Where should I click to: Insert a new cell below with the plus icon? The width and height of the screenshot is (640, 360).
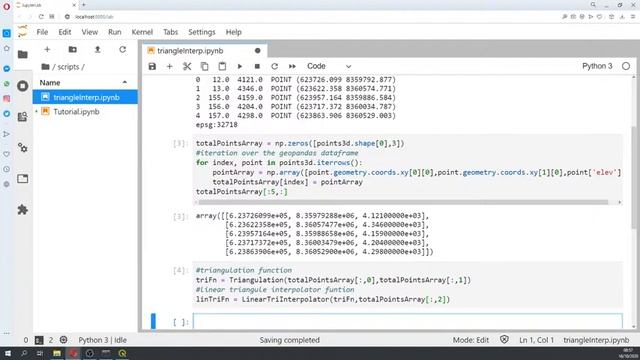(x=169, y=66)
